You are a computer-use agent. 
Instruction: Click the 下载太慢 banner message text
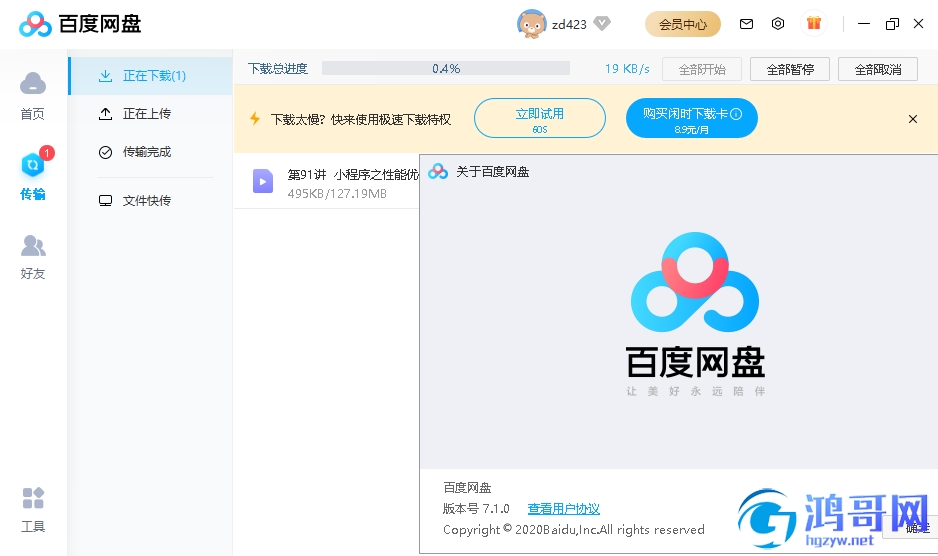tap(361, 119)
